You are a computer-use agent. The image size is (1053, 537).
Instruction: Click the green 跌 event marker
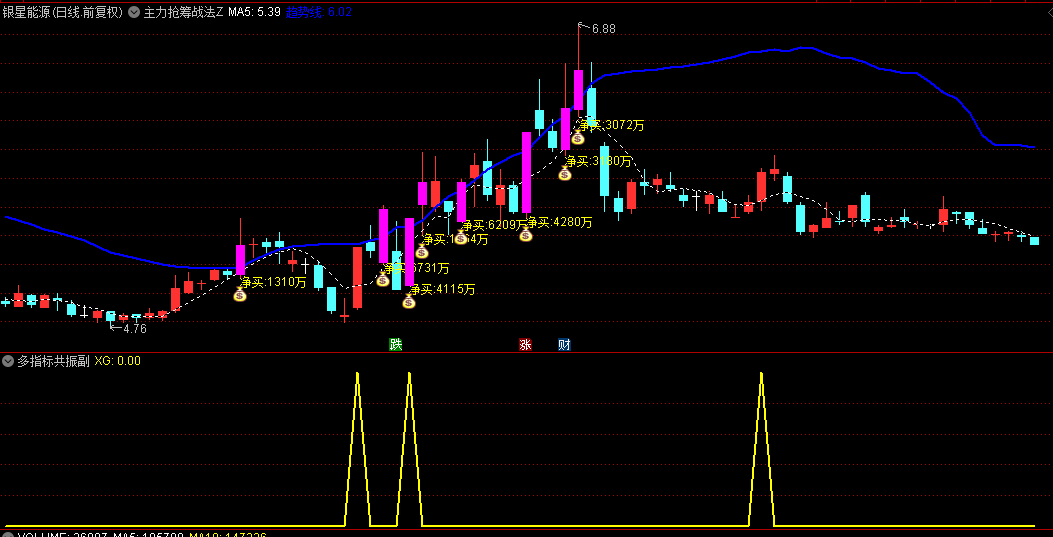pyautogui.click(x=396, y=345)
